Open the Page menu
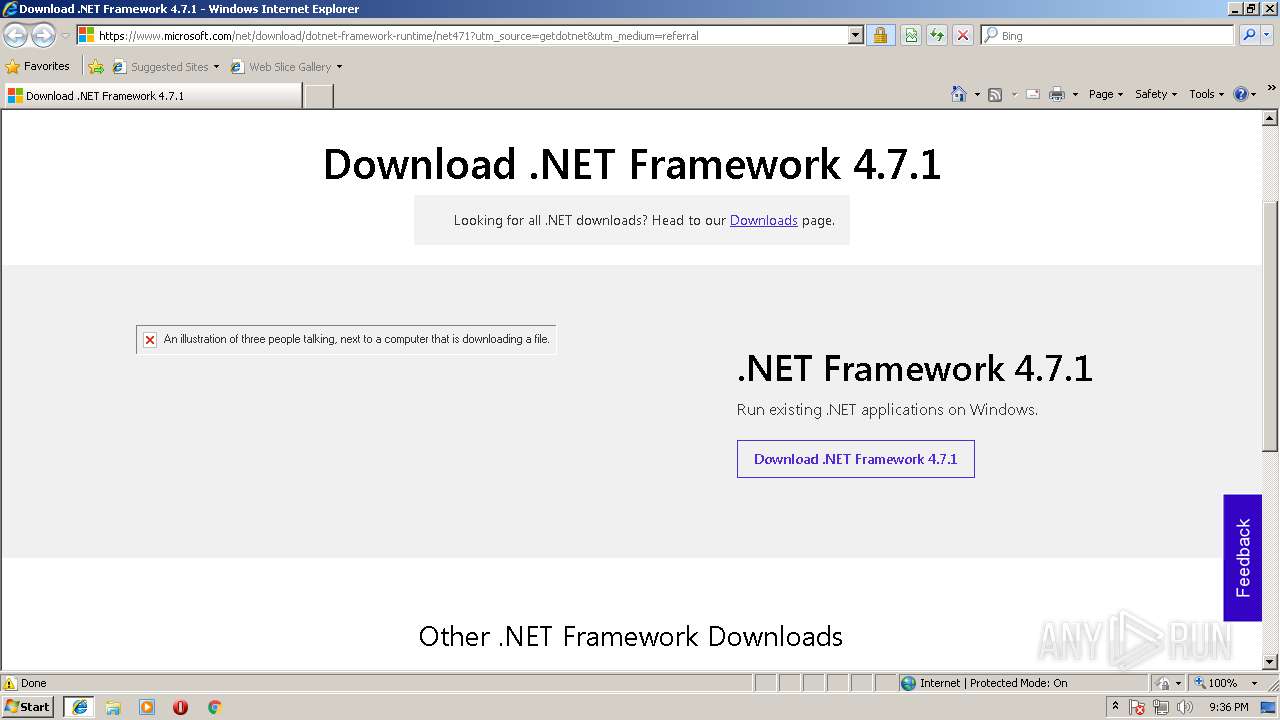 (1105, 94)
